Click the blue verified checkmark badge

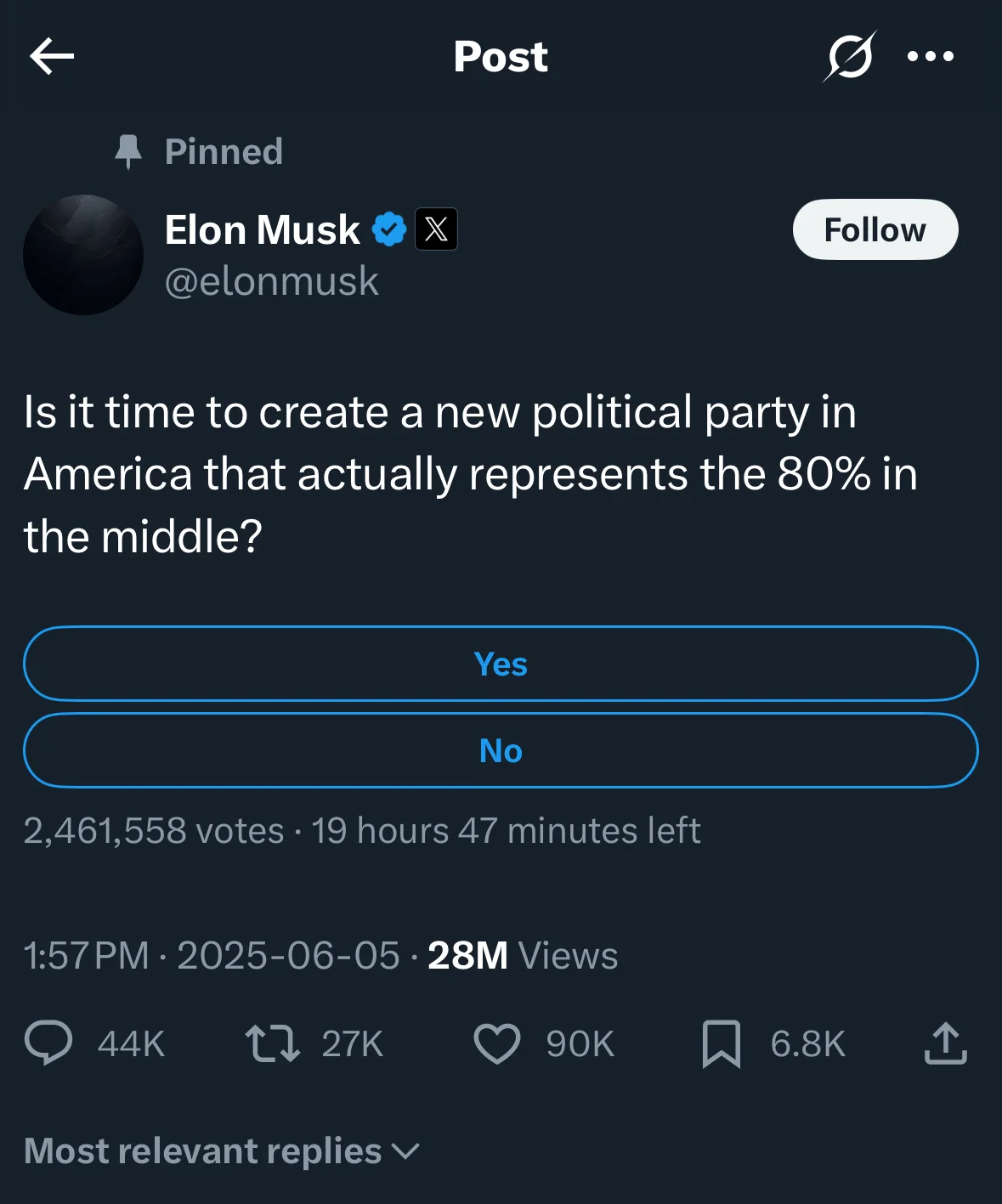coord(389,229)
